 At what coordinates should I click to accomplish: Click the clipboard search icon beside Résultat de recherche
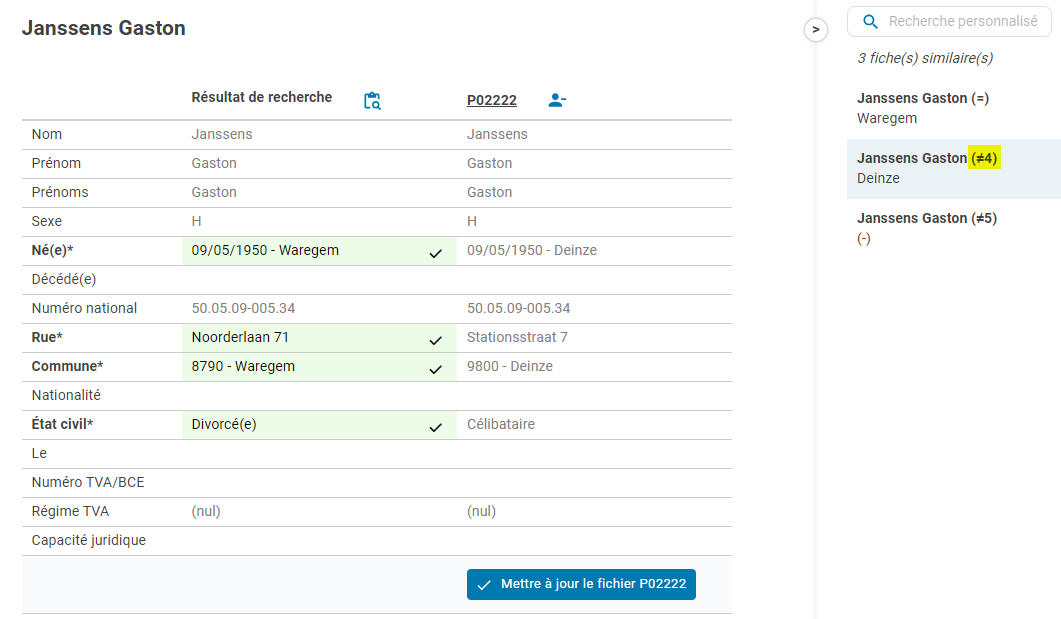[372, 101]
